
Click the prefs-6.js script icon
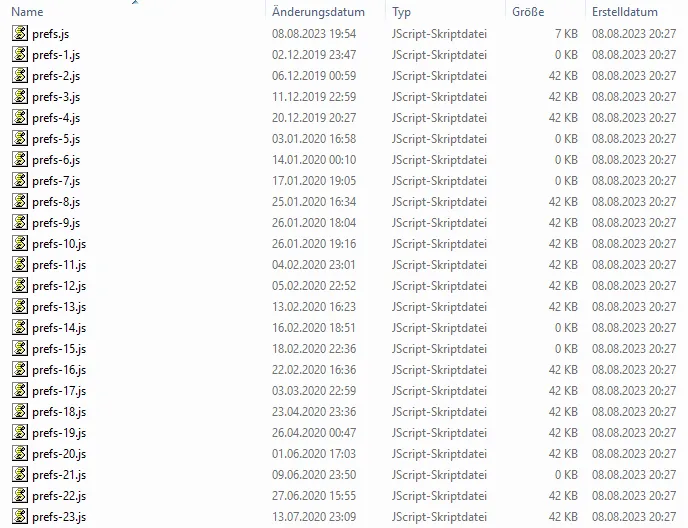[x=20, y=159]
